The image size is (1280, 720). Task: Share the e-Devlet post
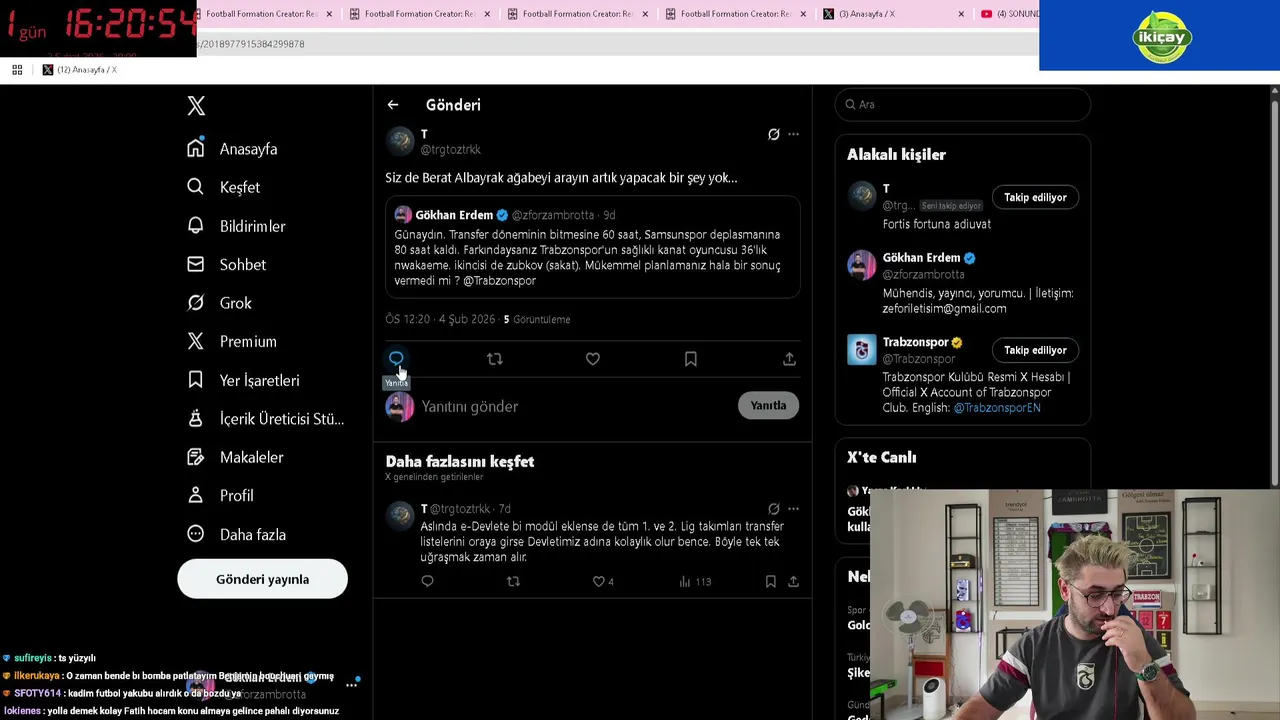point(793,581)
